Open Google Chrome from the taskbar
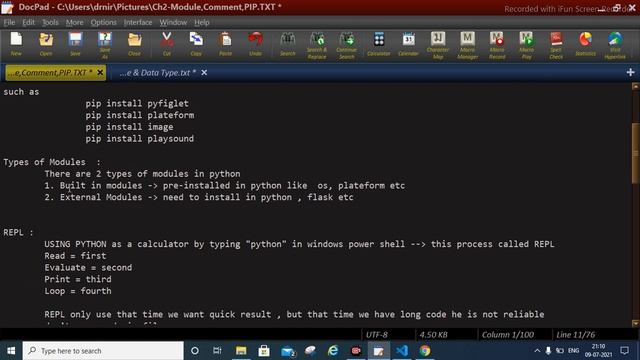The image size is (640, 360). [424, 351]
